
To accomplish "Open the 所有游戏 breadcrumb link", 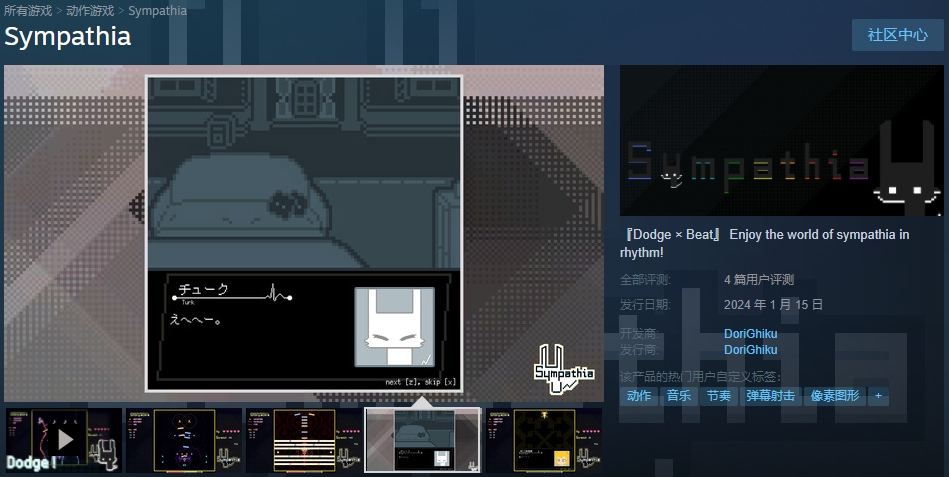I will tap(28, 11).
